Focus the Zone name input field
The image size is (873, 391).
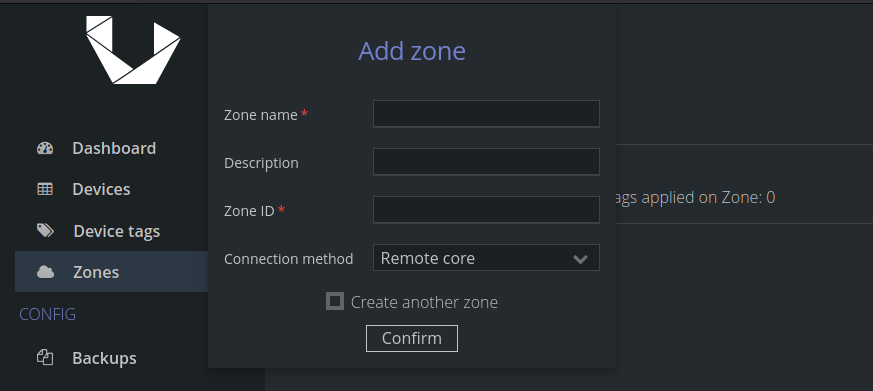click(486, 114)
